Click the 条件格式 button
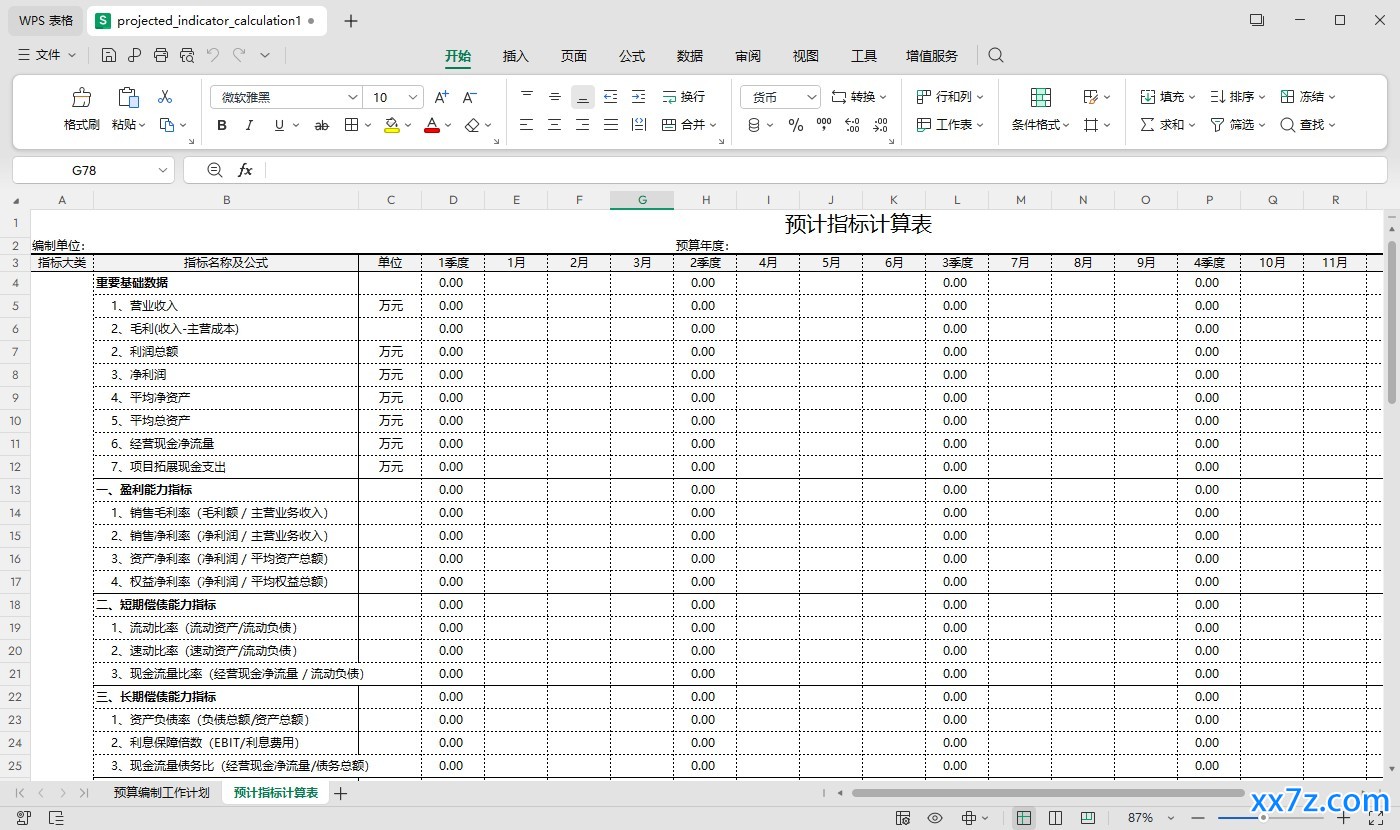The width and height of the screenshot is (1400, 830). tap(1040, 110)
